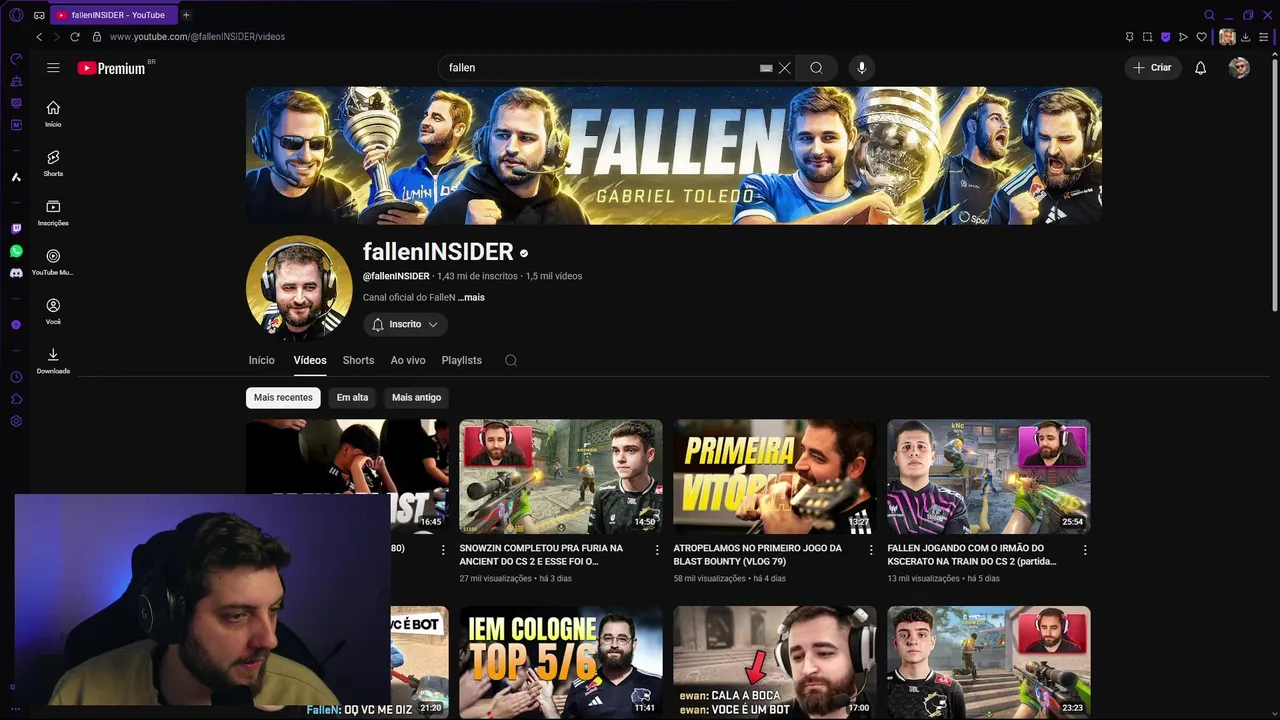Click the @fallenINSIDER channel handle
The height and width of the screenshot is (720, 1280).
click(x=396, y=276)
